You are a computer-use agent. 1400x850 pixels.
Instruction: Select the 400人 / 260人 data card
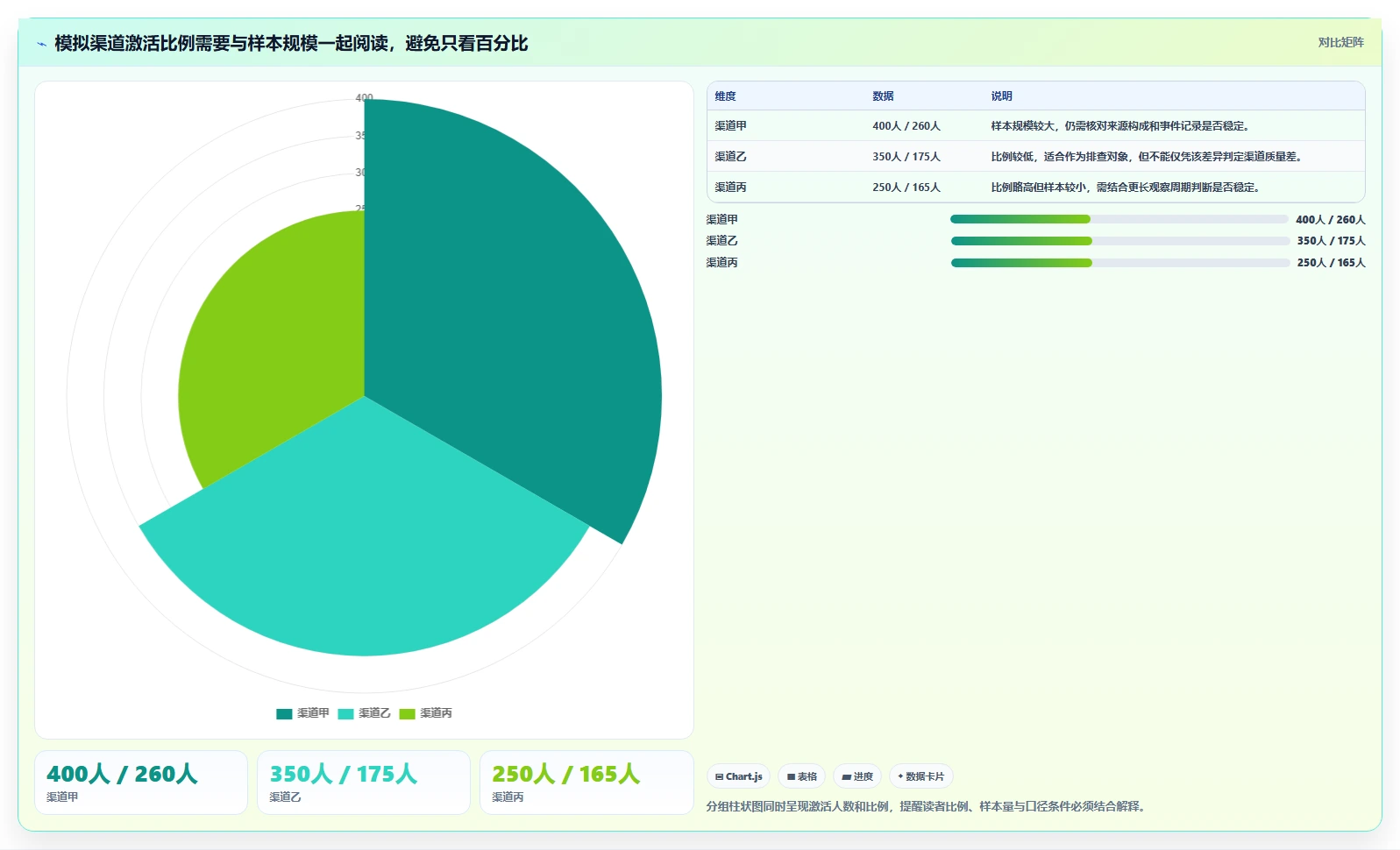click(x=141, y=783)
